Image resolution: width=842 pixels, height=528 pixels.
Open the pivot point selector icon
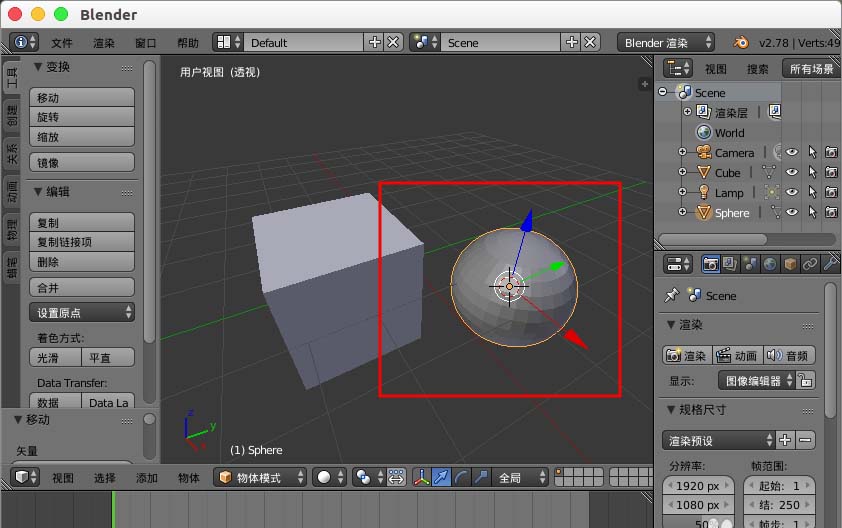[369, 477]
